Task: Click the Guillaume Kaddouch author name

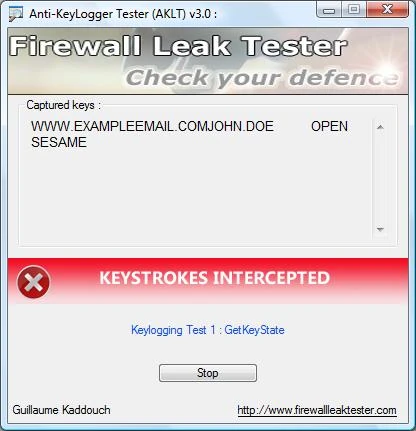Action: click(x=62, y=410)
